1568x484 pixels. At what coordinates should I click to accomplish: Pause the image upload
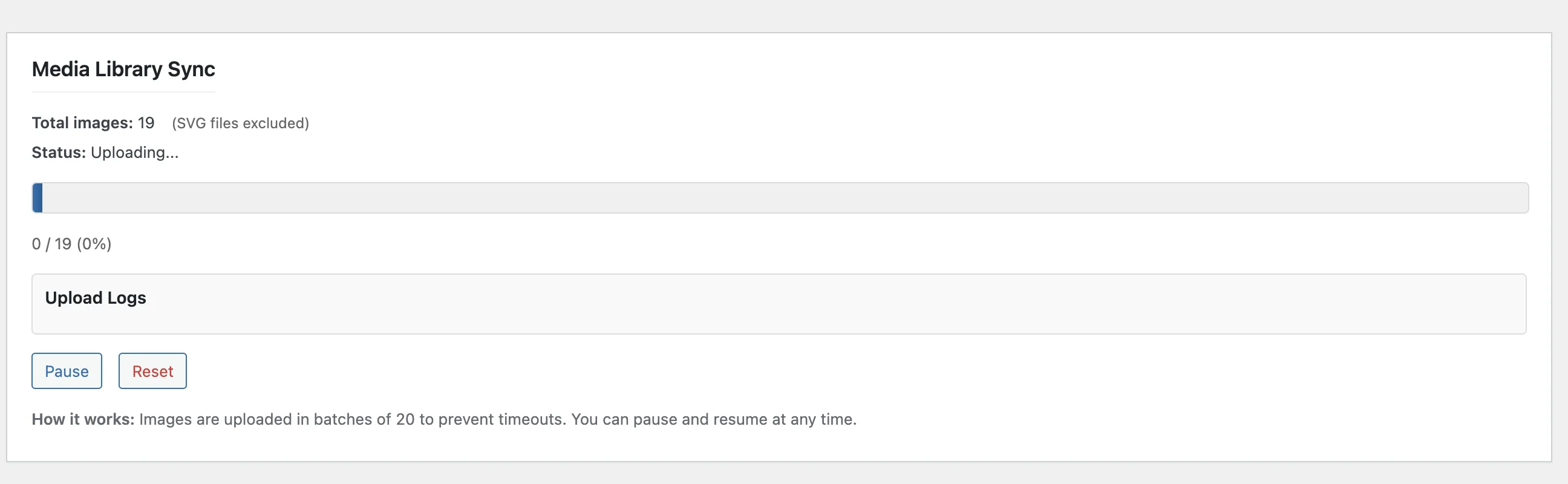(x=67, y=371)
